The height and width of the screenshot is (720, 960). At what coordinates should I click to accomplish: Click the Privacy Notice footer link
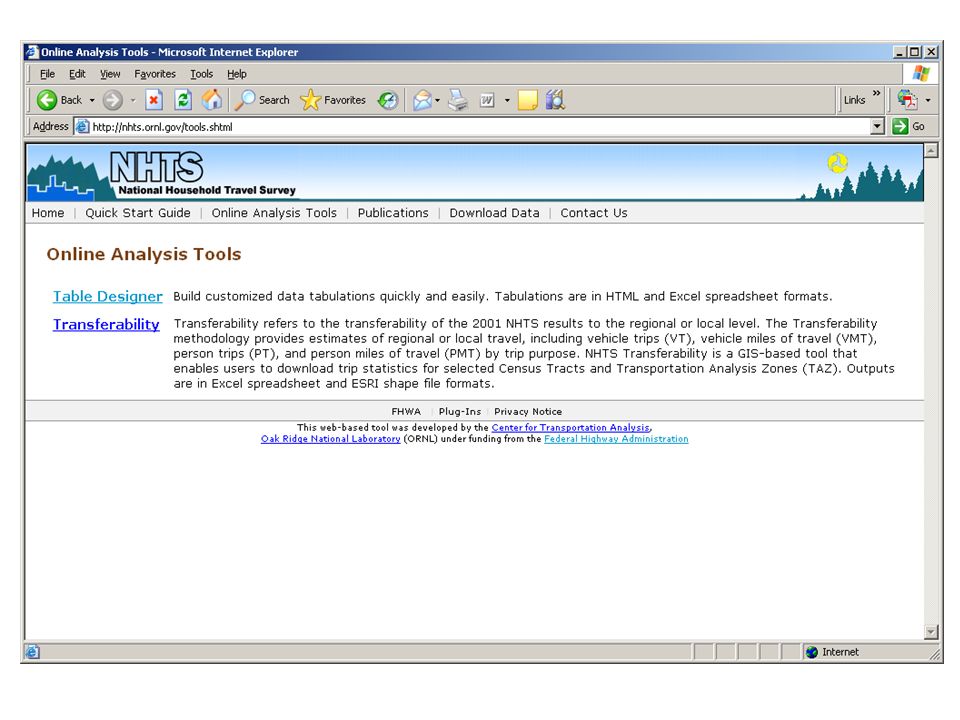point(528,411)
